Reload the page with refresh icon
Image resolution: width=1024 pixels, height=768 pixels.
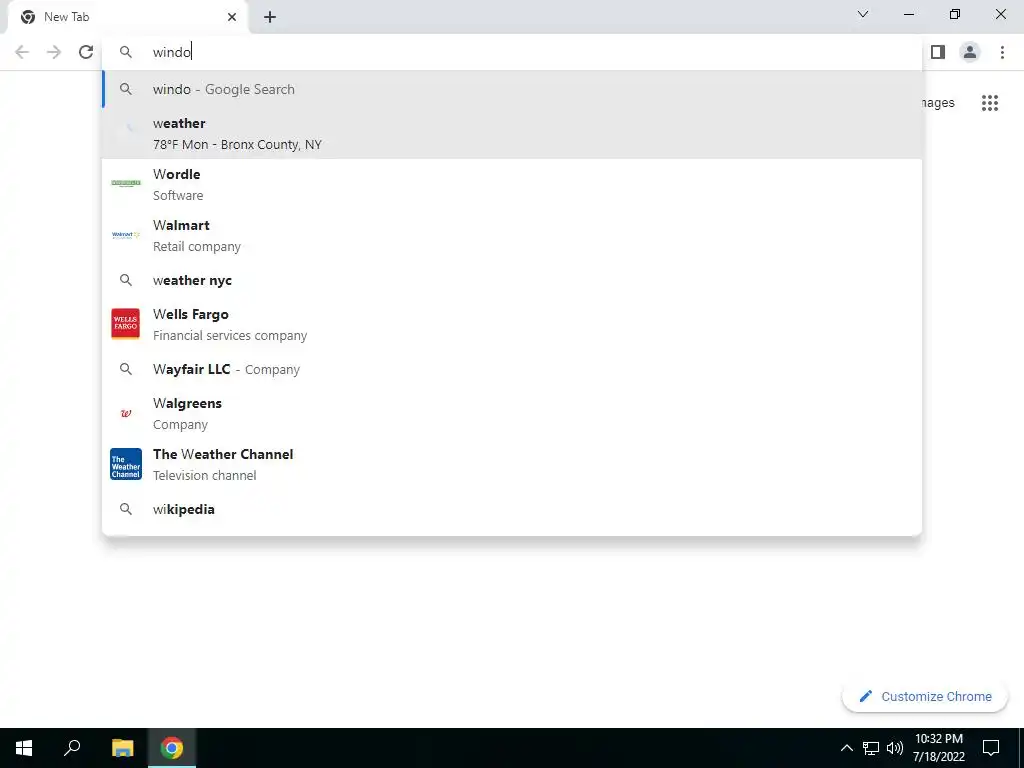point(86,52)
